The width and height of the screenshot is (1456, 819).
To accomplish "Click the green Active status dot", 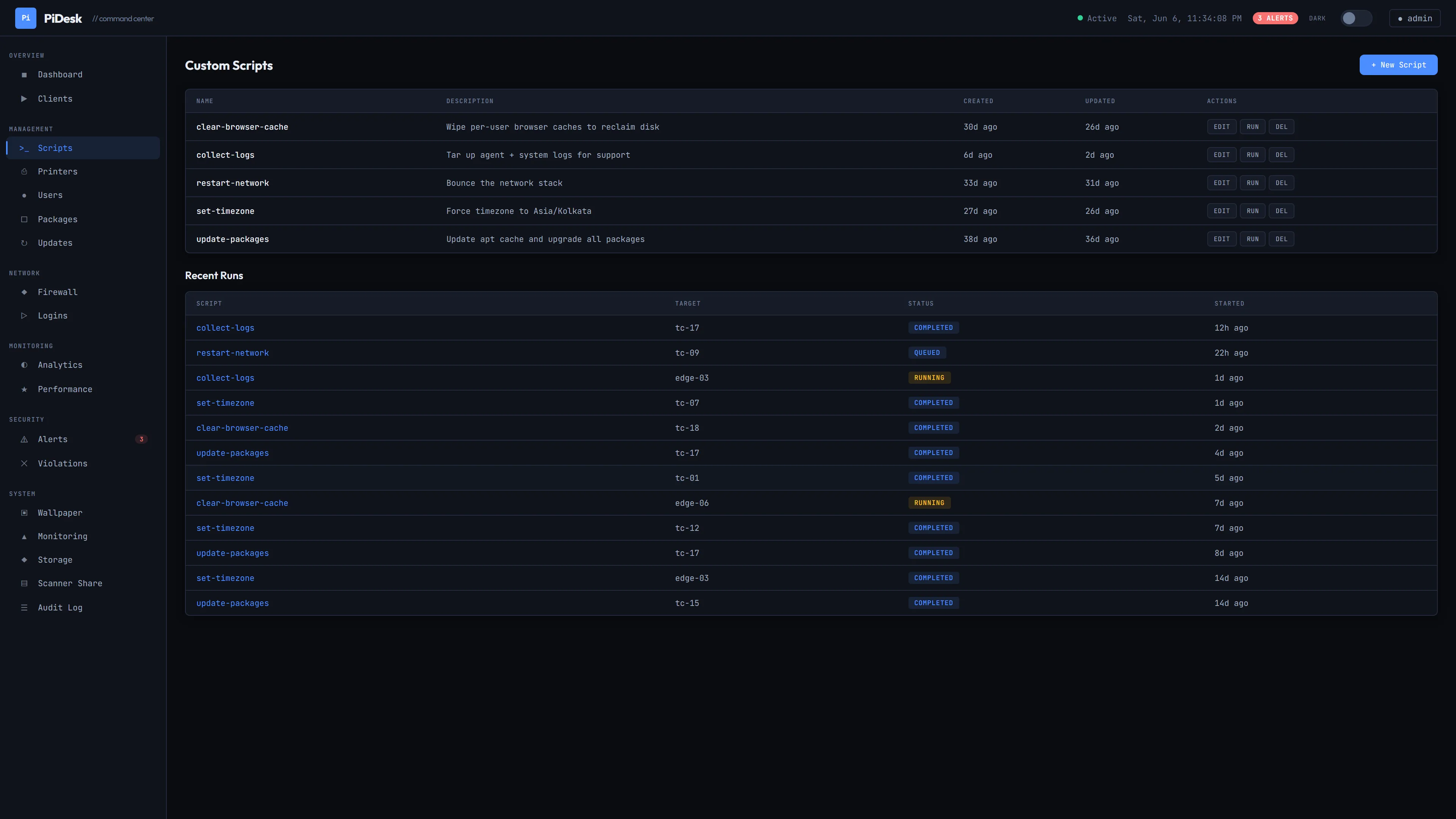I will 1080,18.
